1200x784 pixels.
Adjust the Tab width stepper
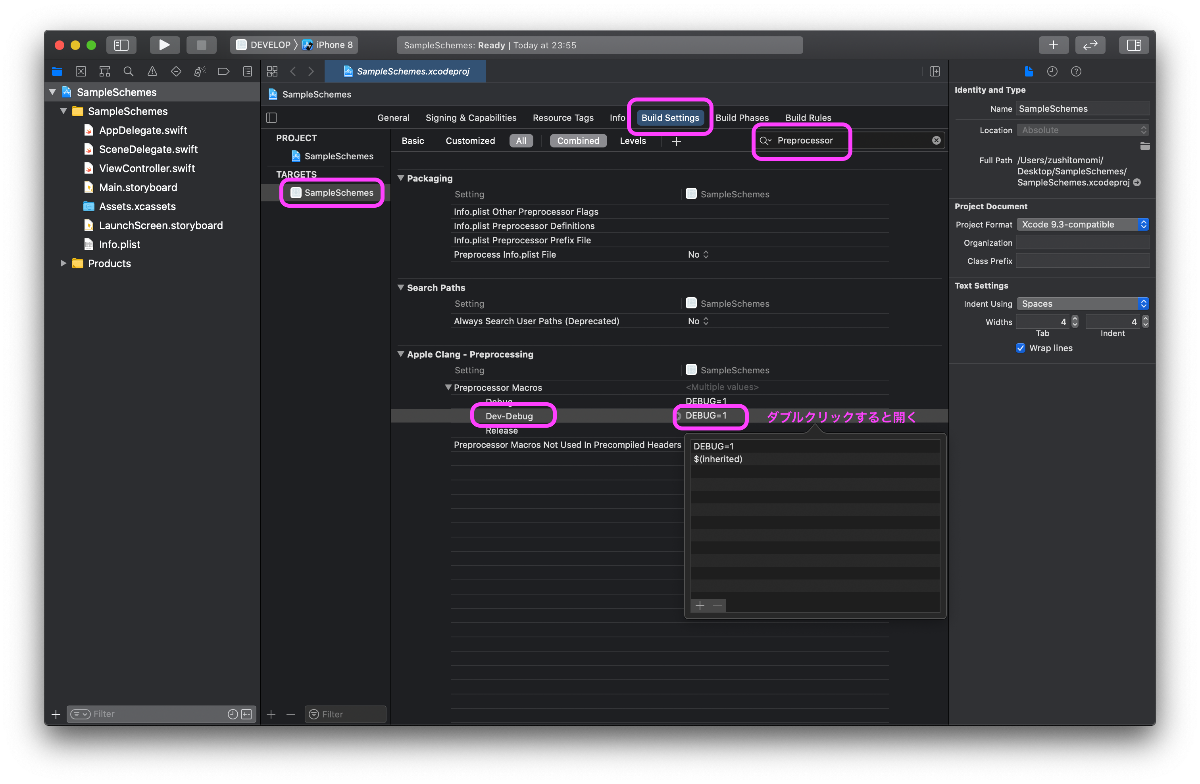click(x=1075, y=322)
